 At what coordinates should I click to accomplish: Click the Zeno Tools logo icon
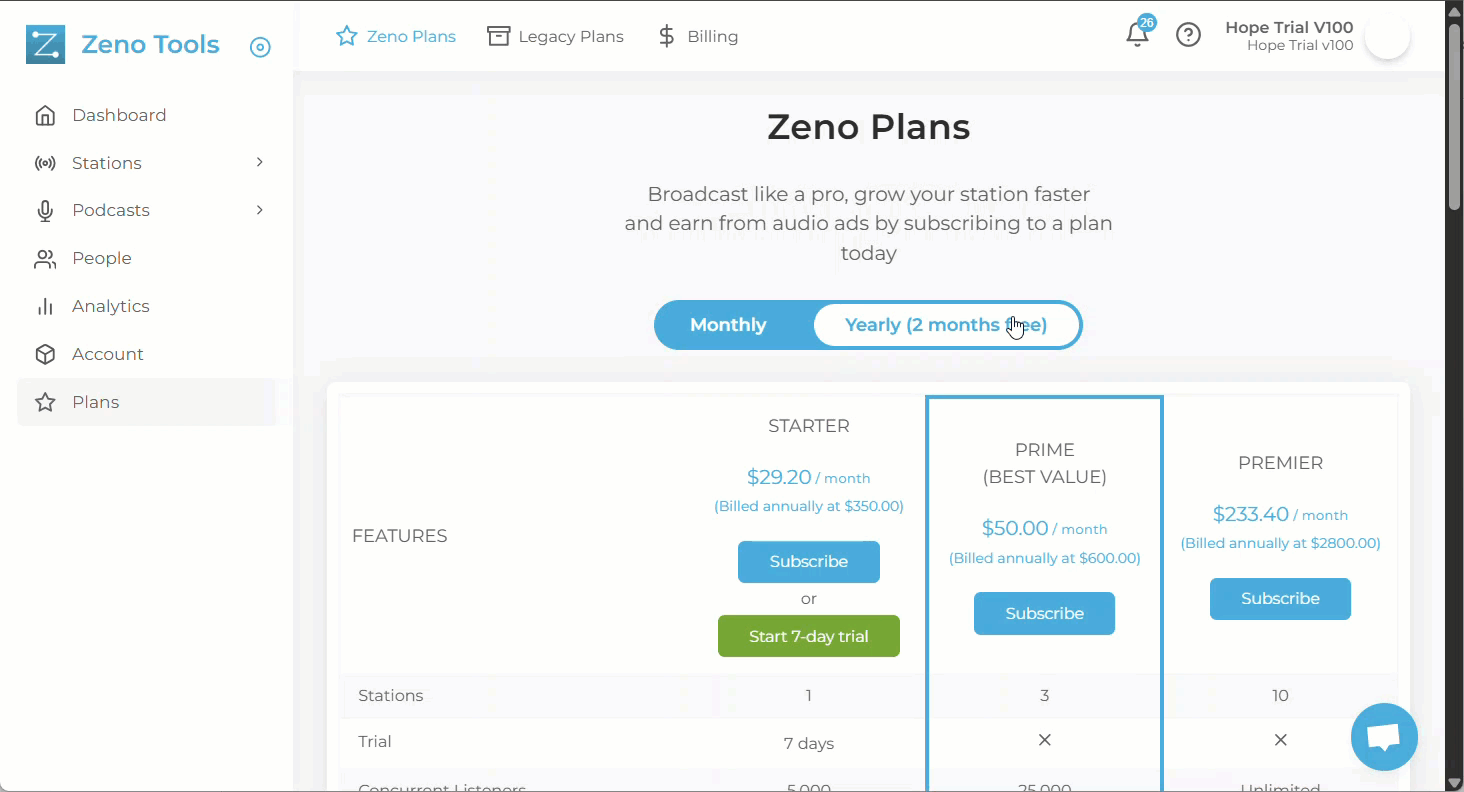click(46, 45)
